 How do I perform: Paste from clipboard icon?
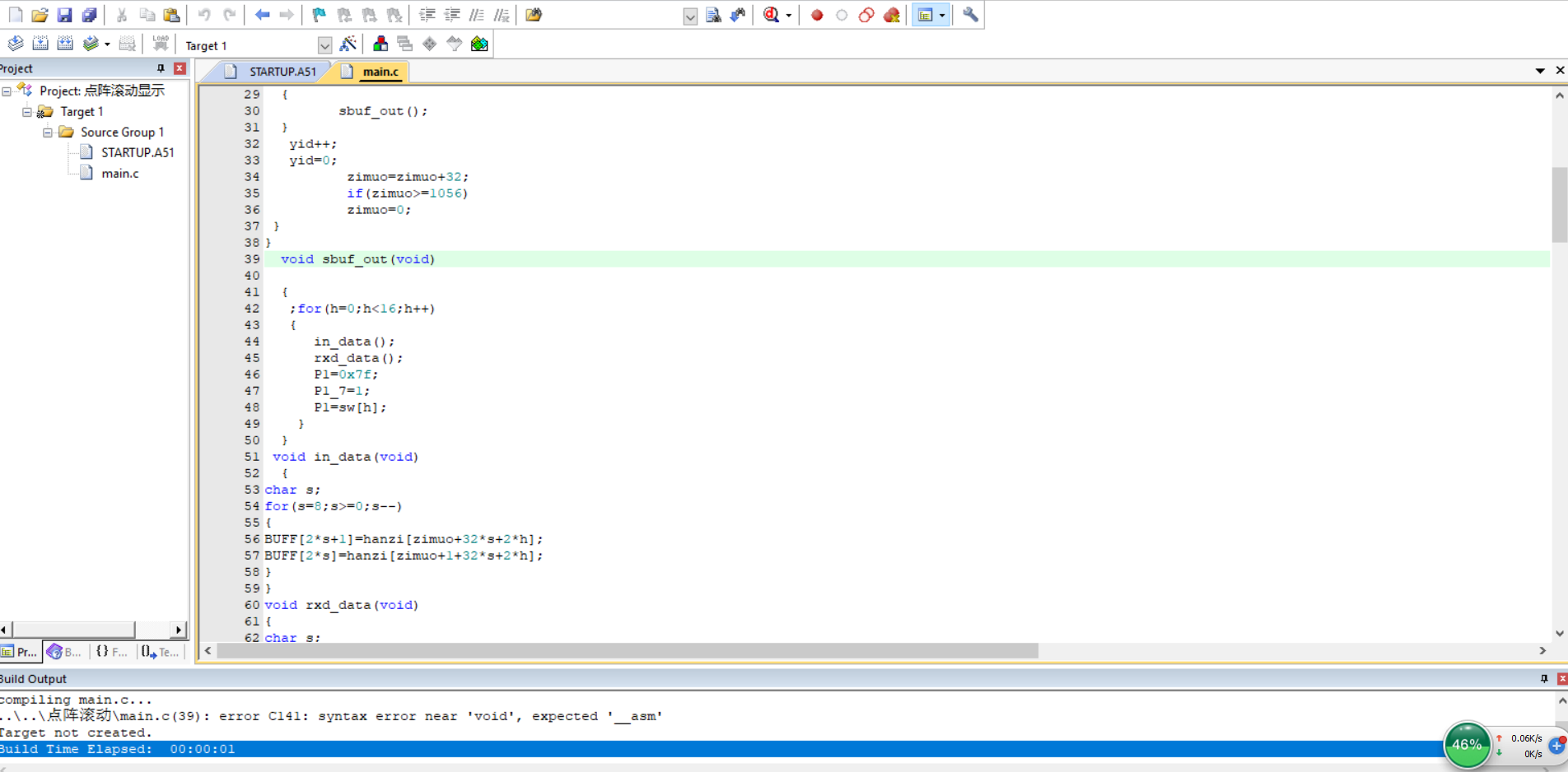point(171,15)
